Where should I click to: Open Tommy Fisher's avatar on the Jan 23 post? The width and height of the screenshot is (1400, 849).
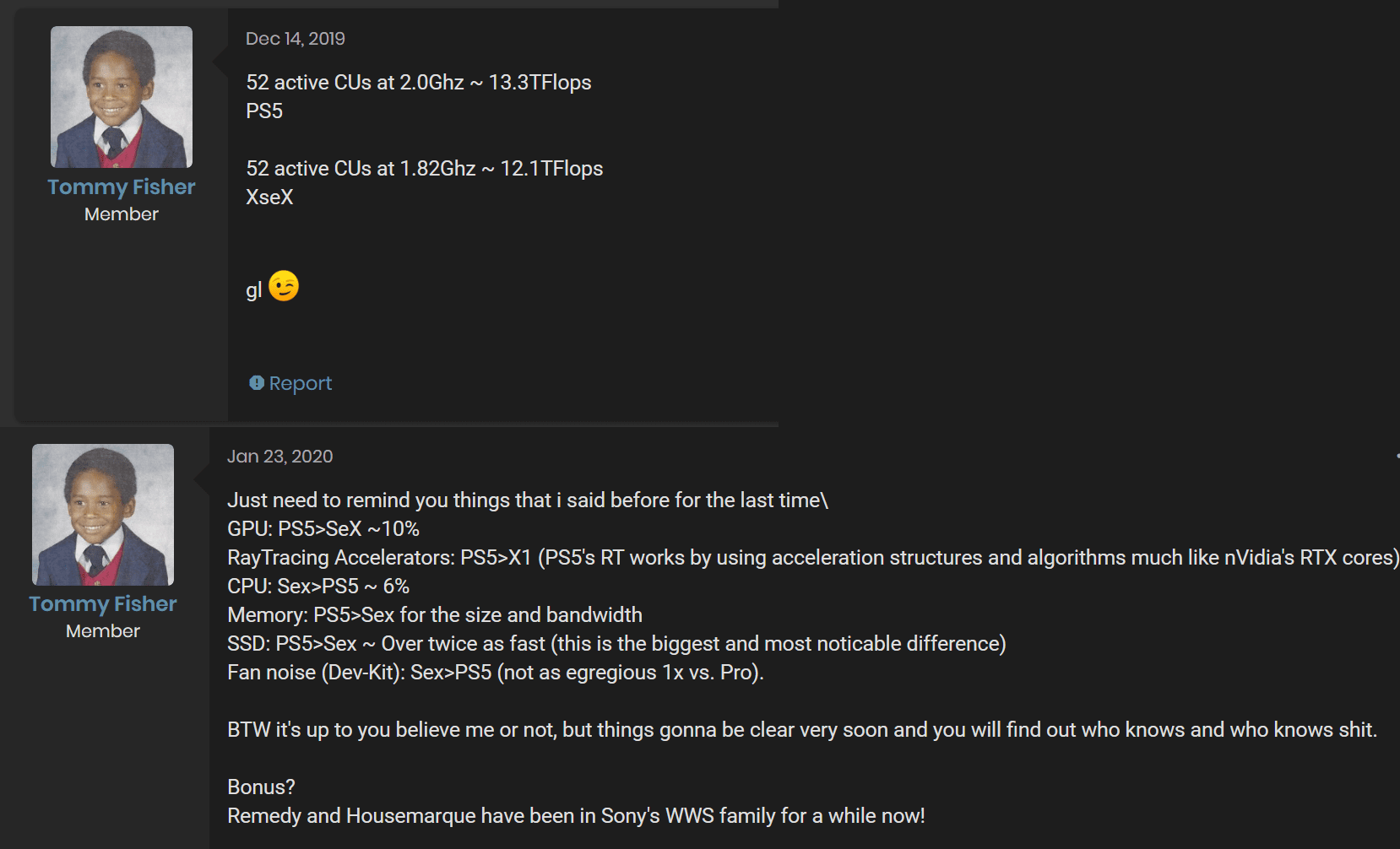tap(103, 515)
